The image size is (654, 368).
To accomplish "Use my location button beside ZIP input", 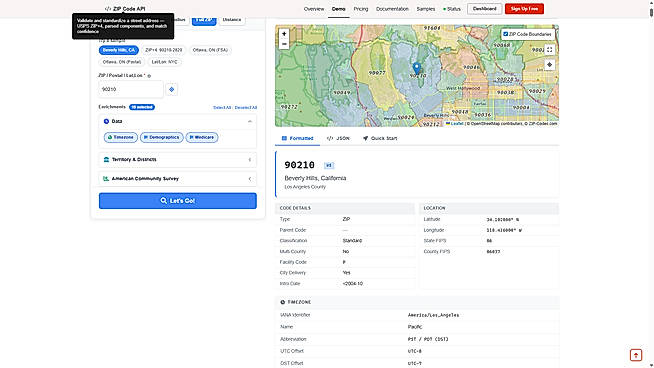I will point(171,89).
